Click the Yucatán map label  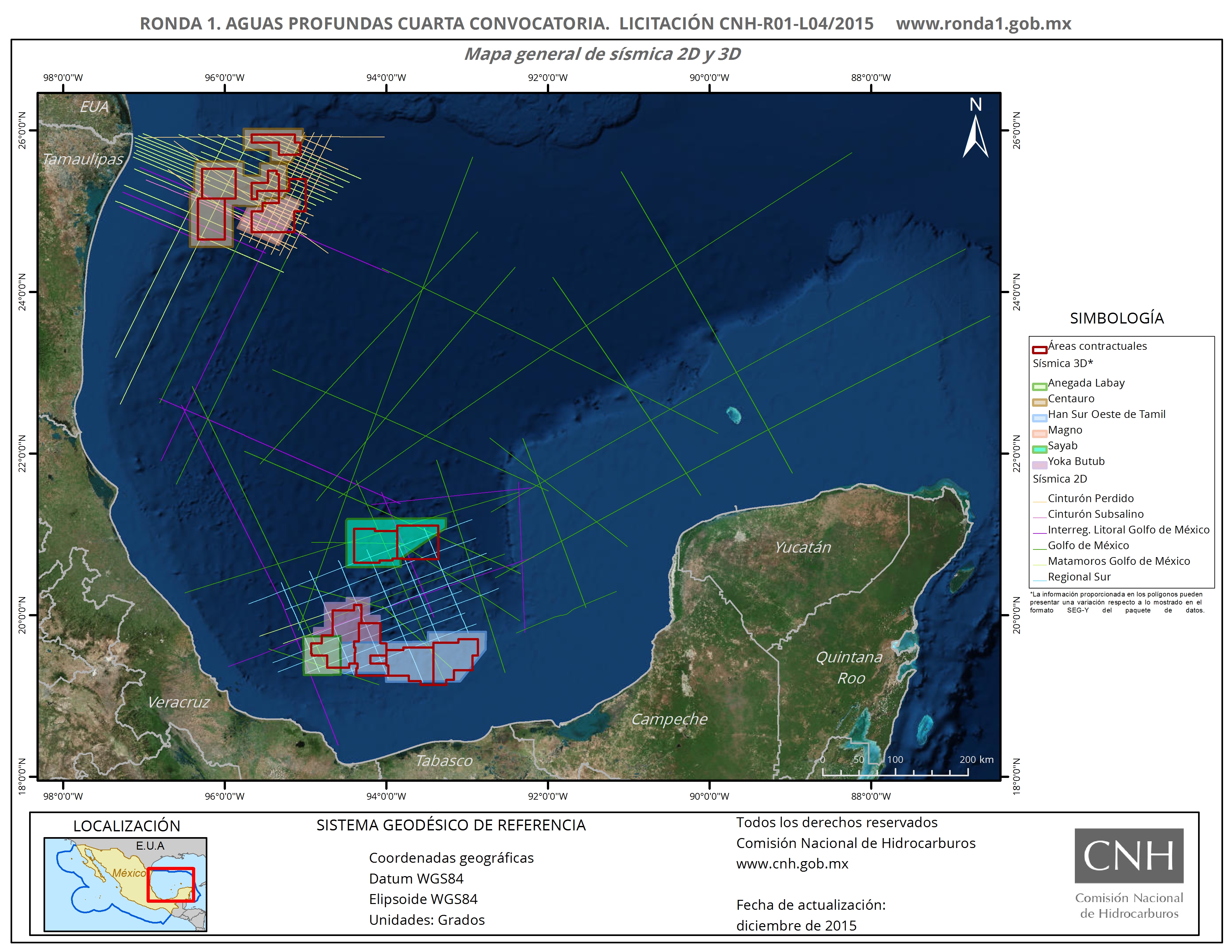pyautogui.click(x=803, y=548)
